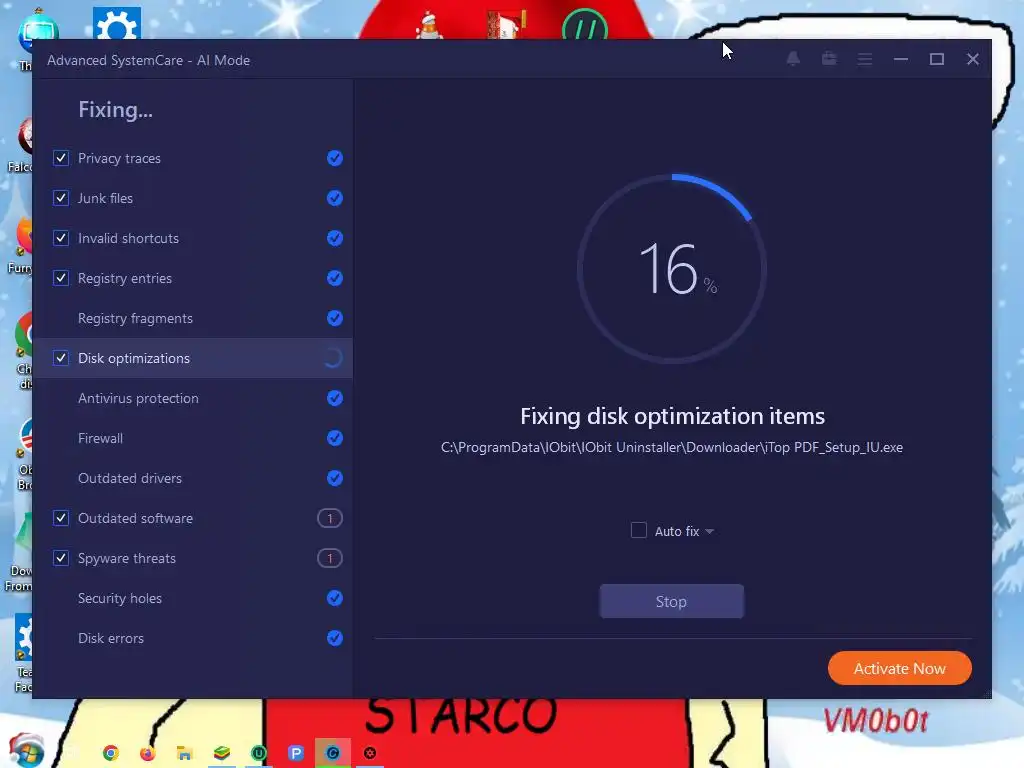
Task: Uncheck the Registry entries checkbox
Action: coord(61,278)
